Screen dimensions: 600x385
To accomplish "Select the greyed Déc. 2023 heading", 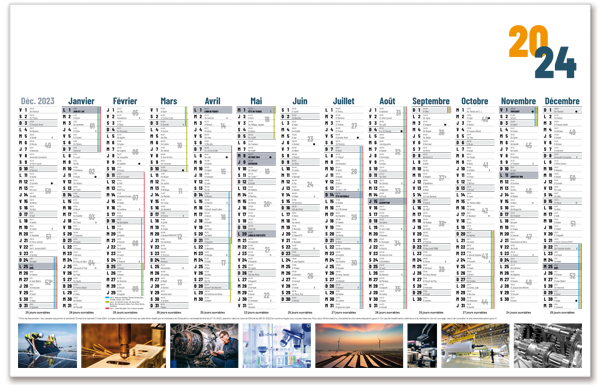I will pyautogui.click(x=38, y=101).
